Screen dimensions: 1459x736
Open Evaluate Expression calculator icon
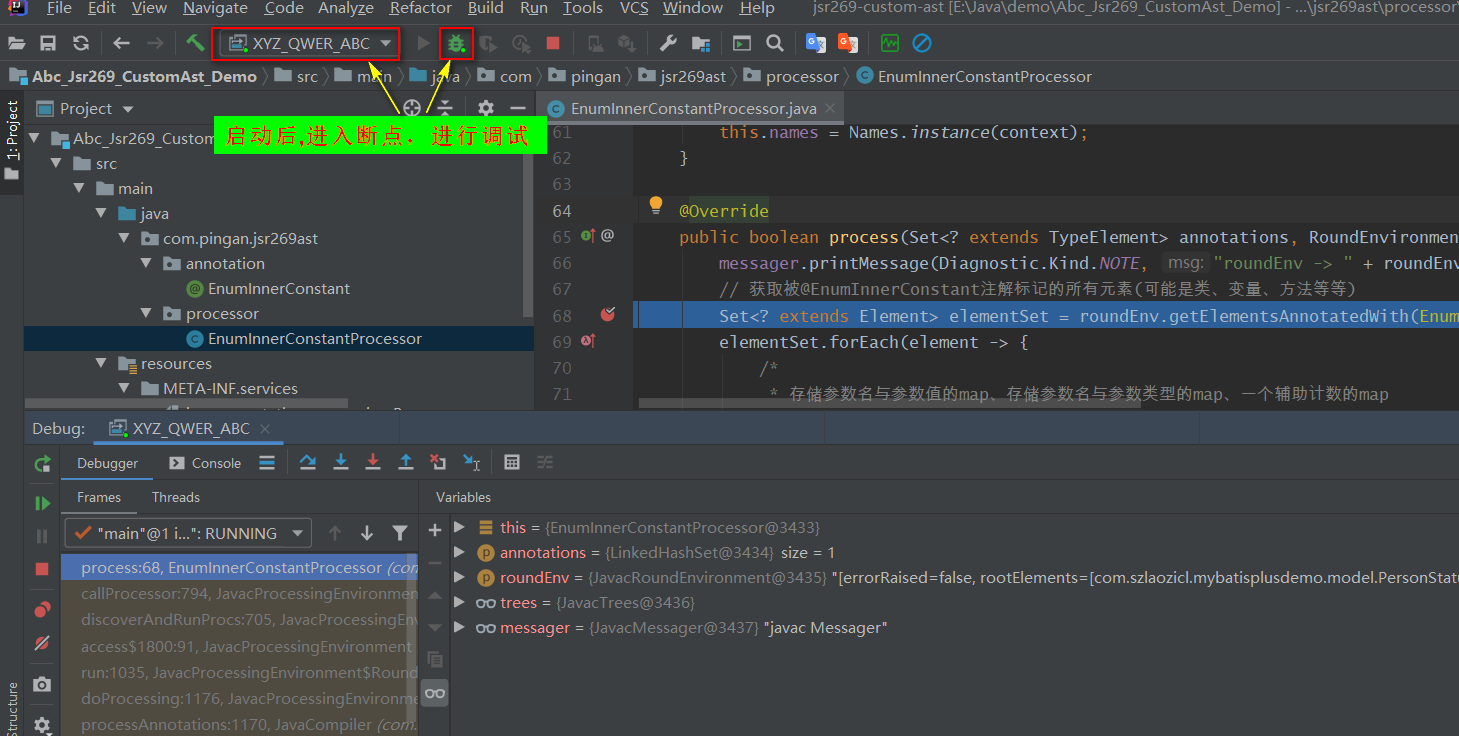(x=512, y=462)
